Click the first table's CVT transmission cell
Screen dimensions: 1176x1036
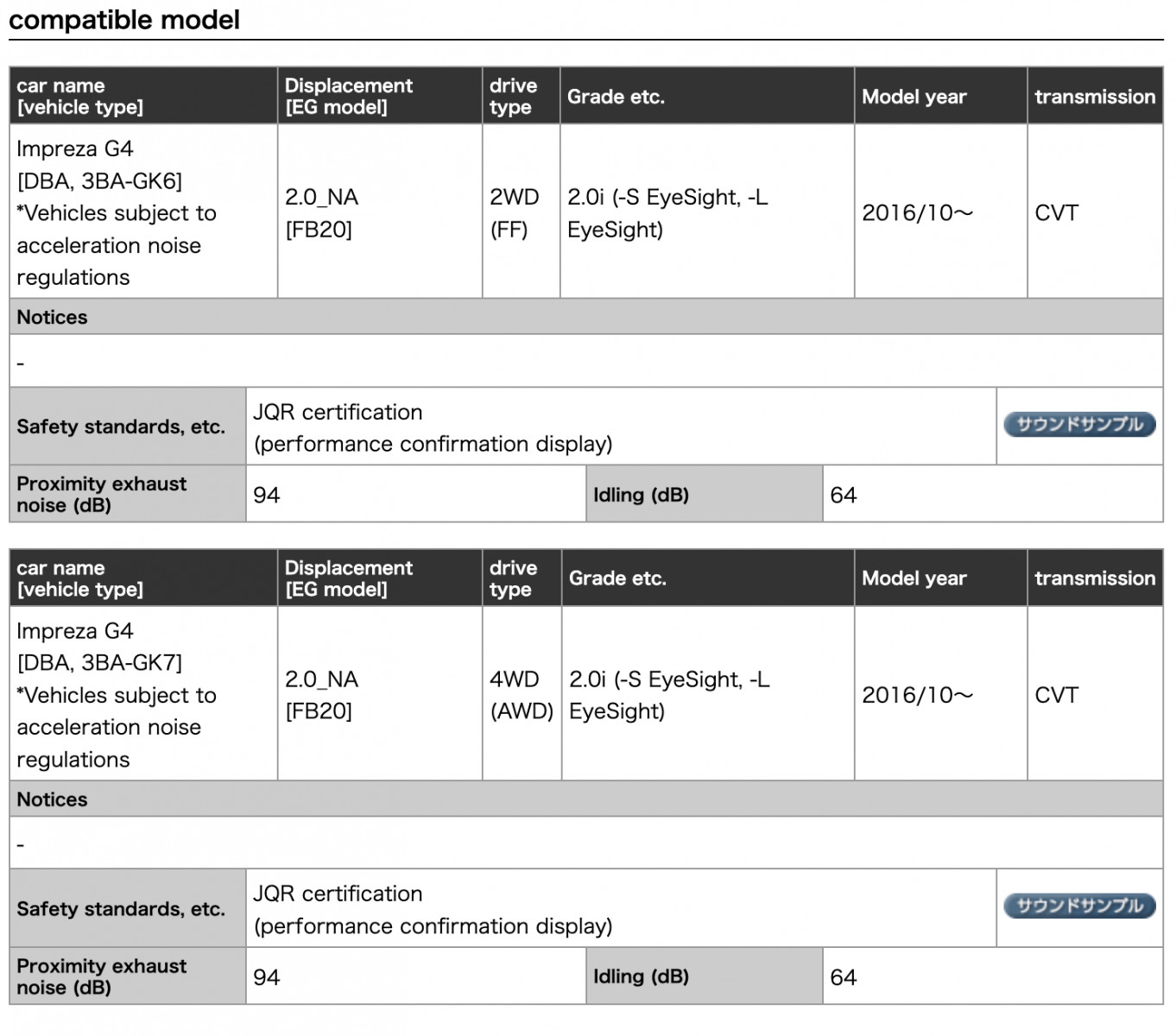1095,212
